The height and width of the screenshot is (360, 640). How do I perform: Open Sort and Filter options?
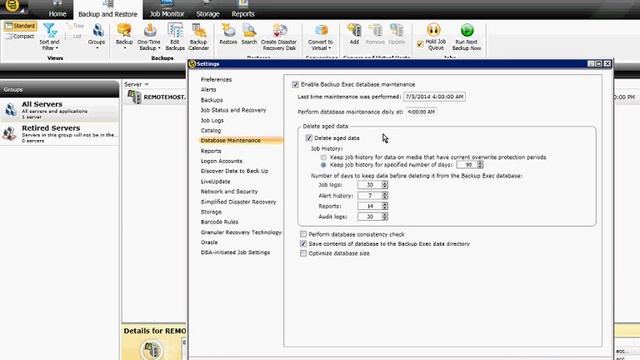(x=50, y=37)
